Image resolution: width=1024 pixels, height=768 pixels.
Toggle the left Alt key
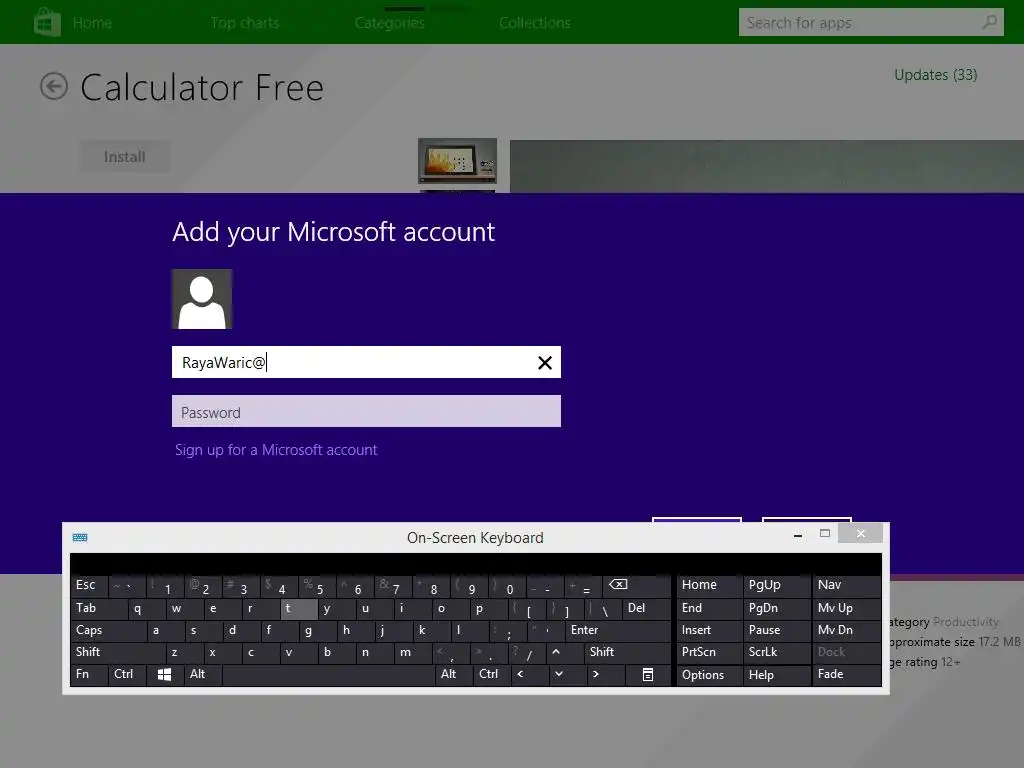(203, 674)
